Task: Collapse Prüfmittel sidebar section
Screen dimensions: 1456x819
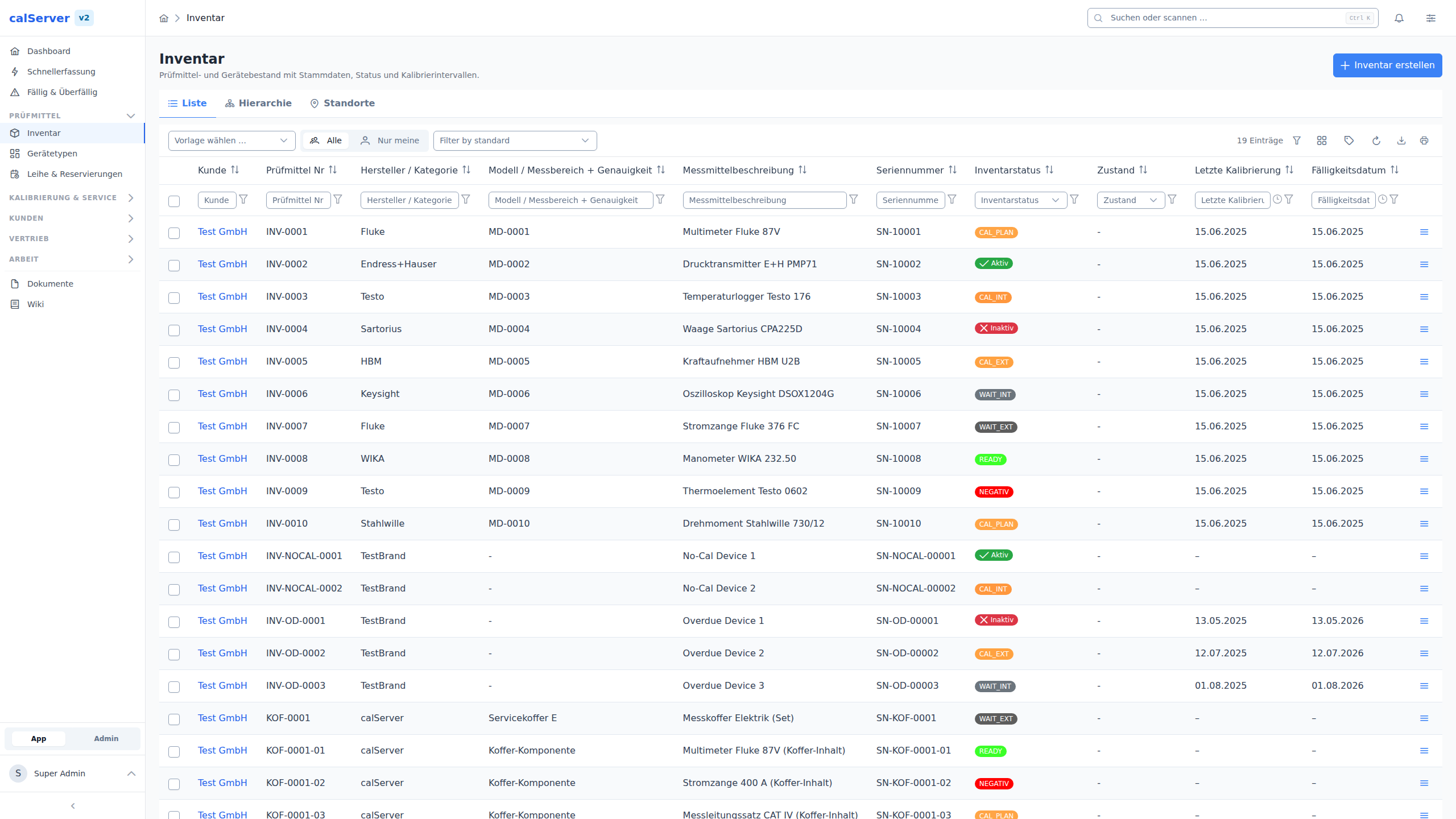Action: pos(72,116)
